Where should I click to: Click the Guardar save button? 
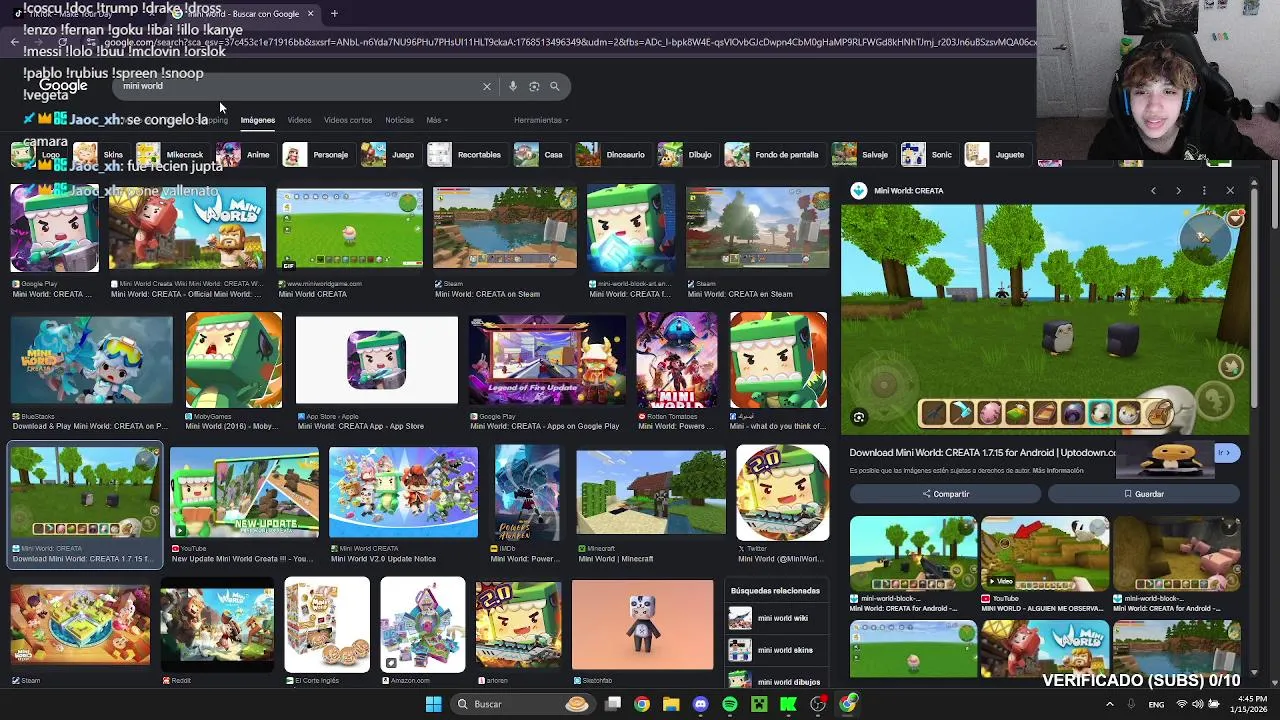[x=1144, y=494]
